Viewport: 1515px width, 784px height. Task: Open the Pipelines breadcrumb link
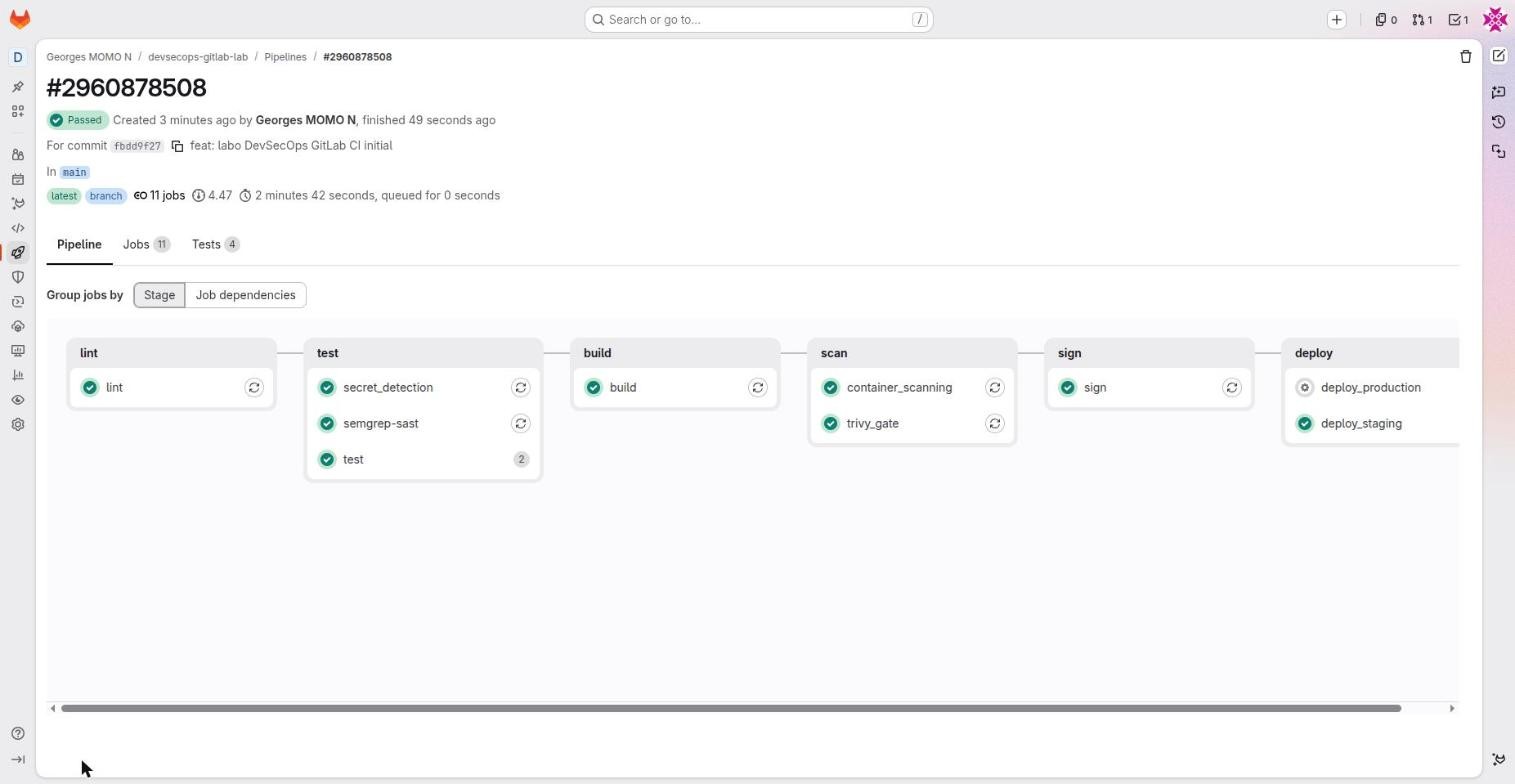285,57
